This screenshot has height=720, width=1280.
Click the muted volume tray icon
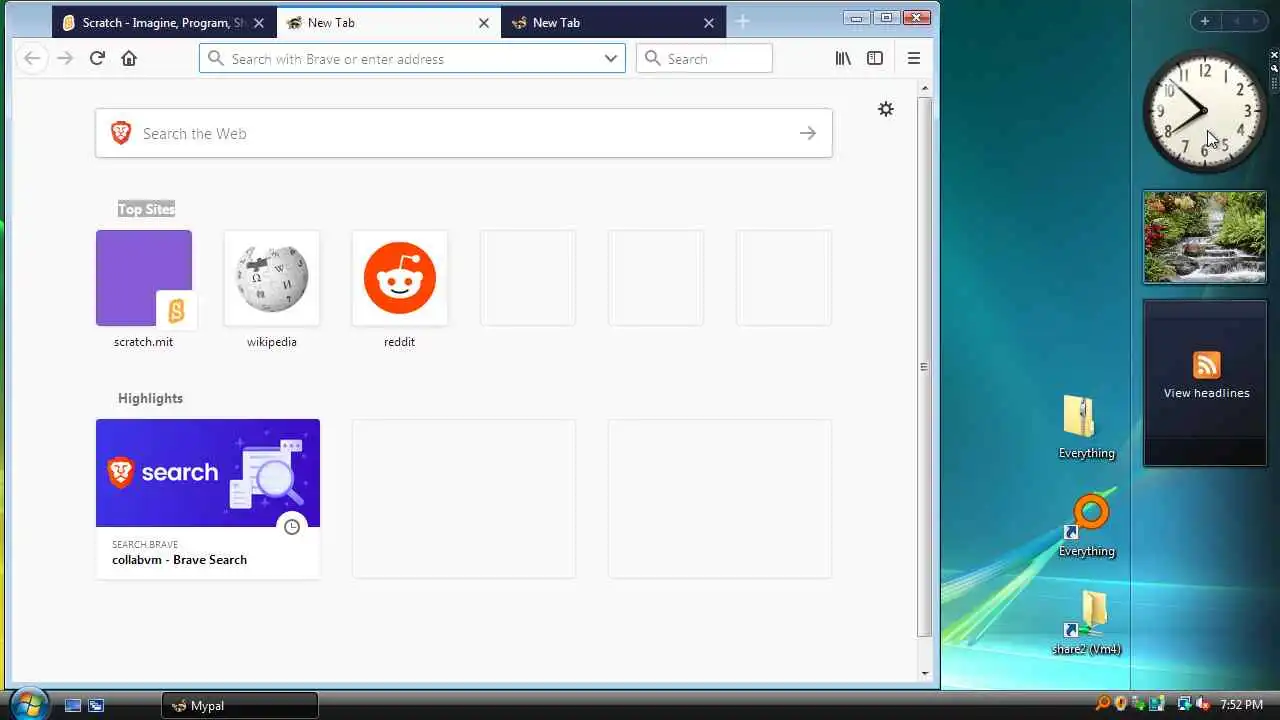[x=1203, y=705]
